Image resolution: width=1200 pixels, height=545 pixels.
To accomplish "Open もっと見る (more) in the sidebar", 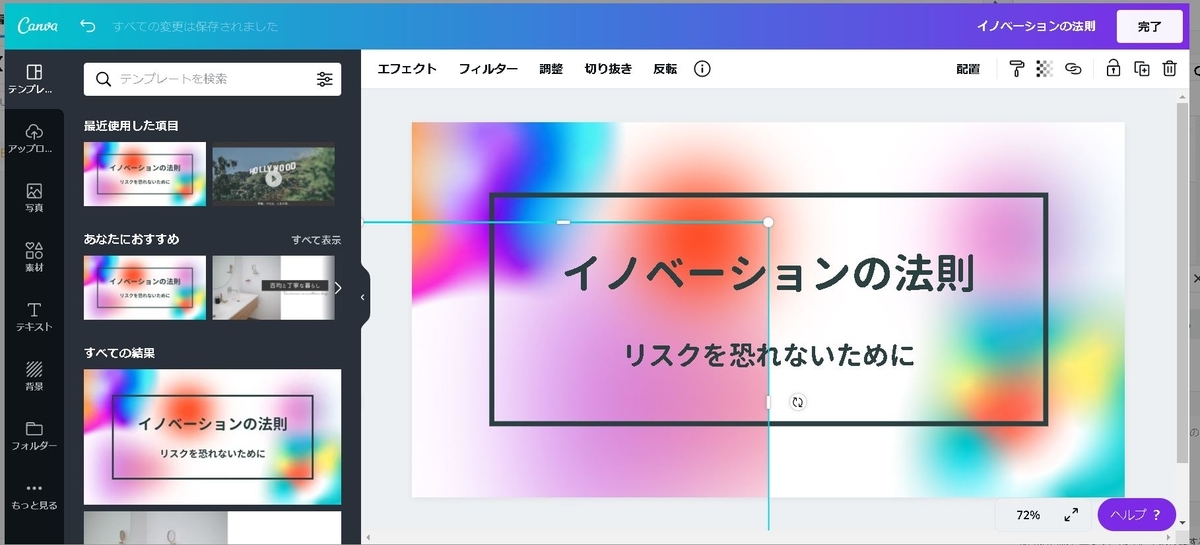I will pos(34,495).
